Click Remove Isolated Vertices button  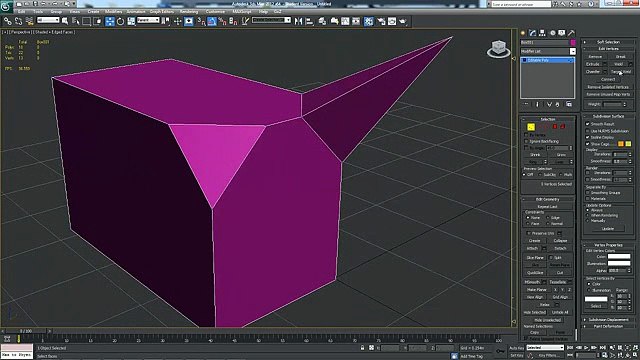tap(608, 87)
